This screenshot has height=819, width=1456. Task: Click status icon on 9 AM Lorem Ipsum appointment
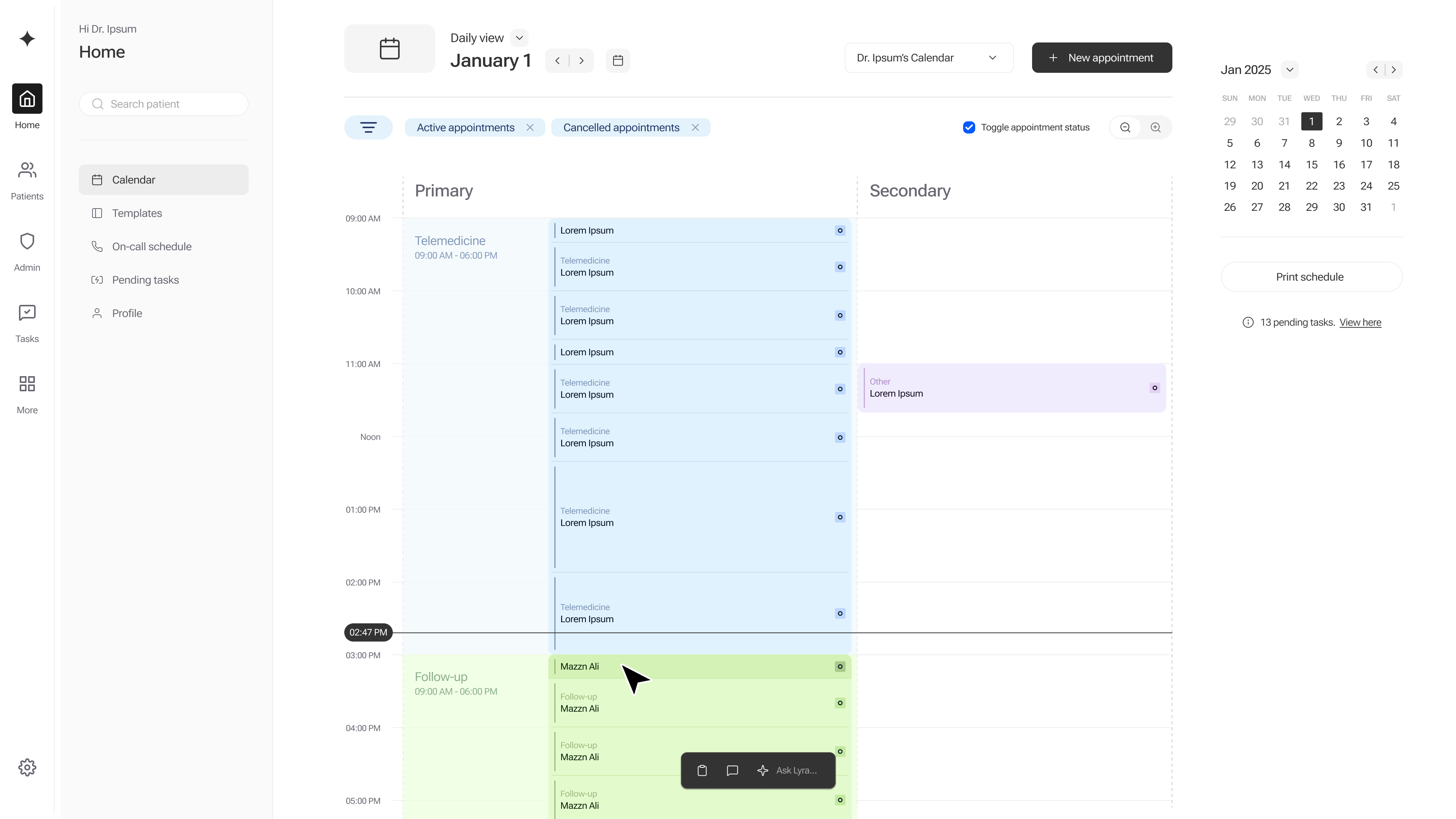[840, 230]
